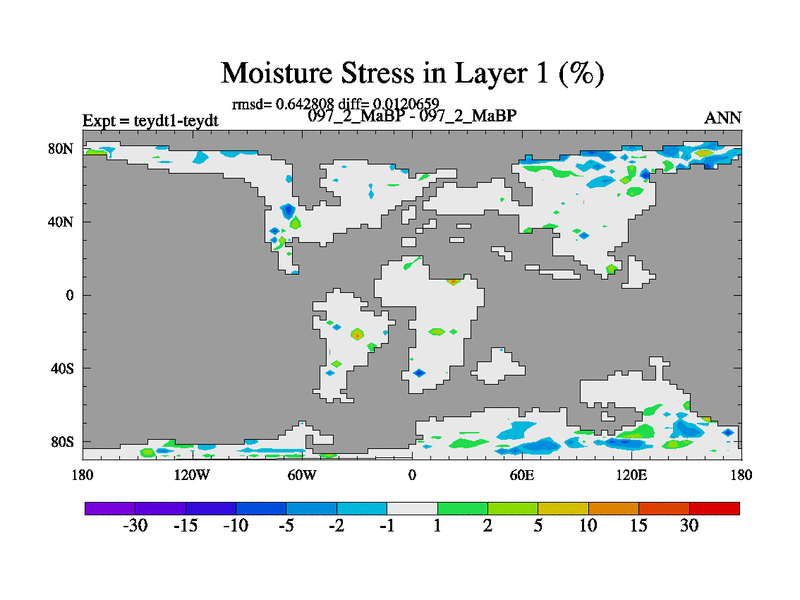Click the red colorbar swatch above 30
800x600 pixels.
tap(714, 508)
